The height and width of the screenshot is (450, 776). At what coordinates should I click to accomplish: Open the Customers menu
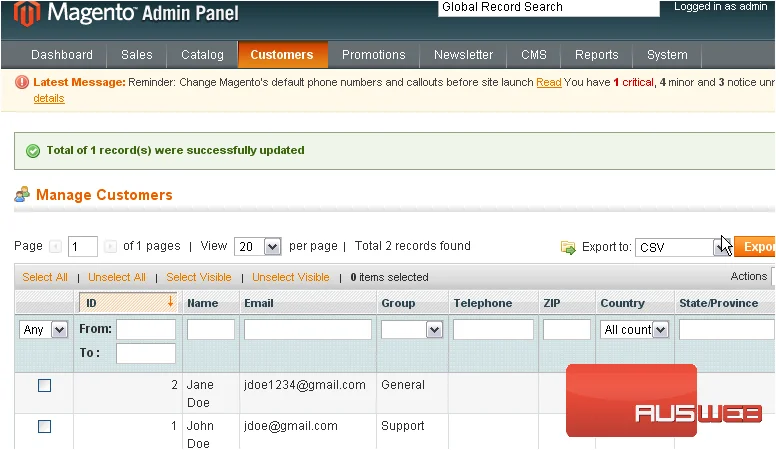pyautogui.click(x=282, y=54)
